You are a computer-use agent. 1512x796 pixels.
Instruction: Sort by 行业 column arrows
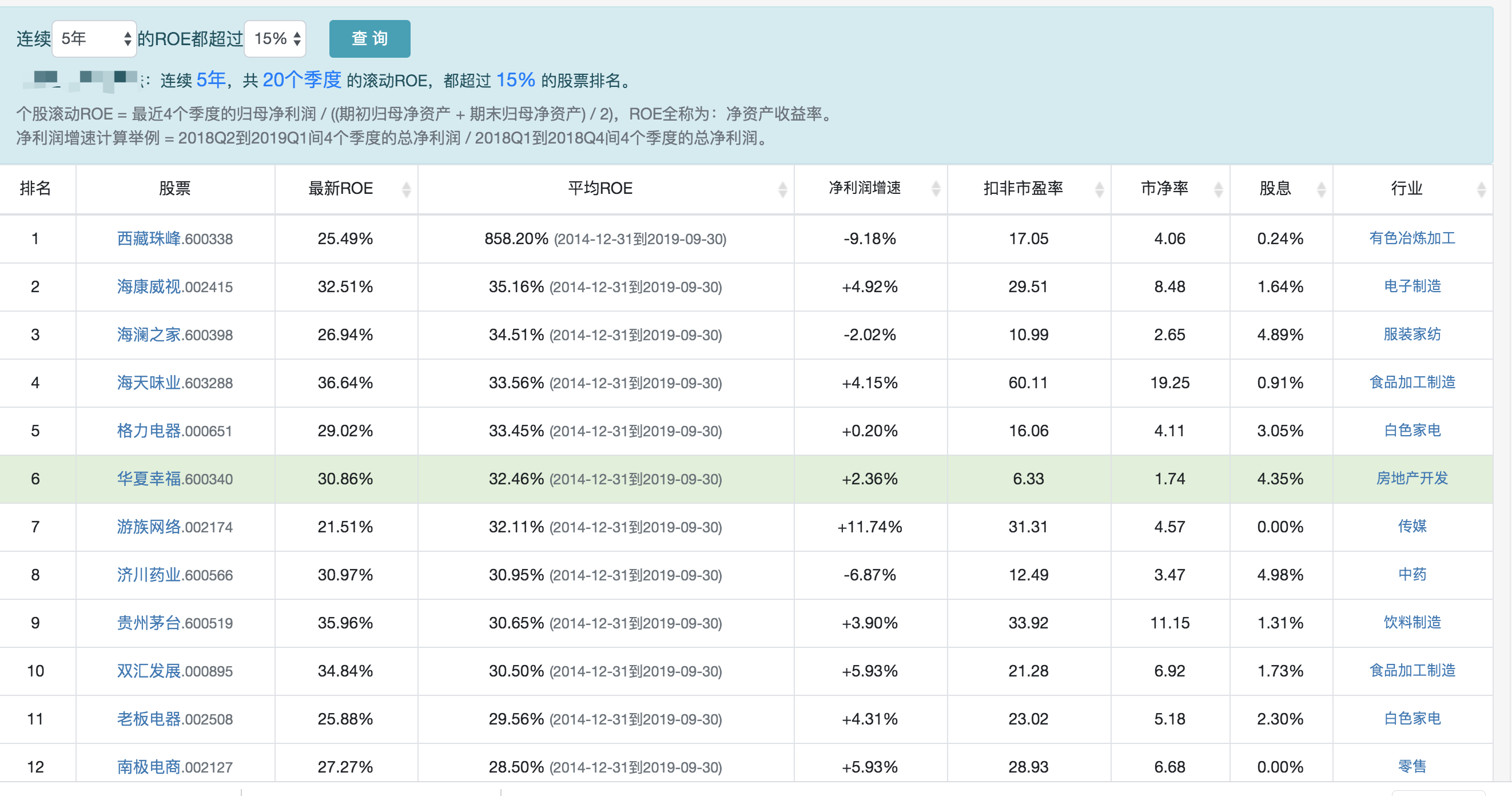(1482, 189)
